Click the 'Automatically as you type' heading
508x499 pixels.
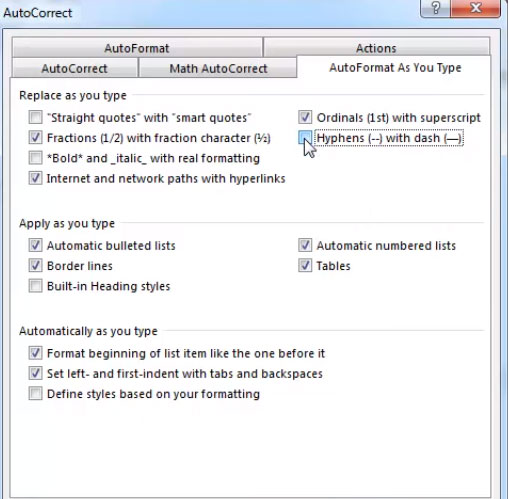88,331
